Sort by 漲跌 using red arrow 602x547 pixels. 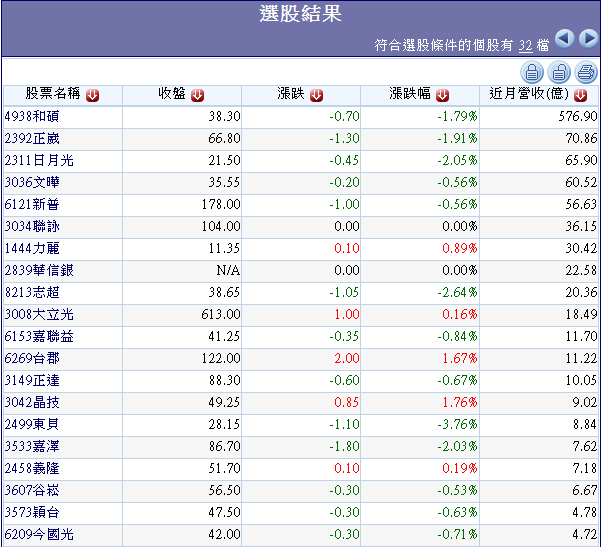(x=316, y=95)
